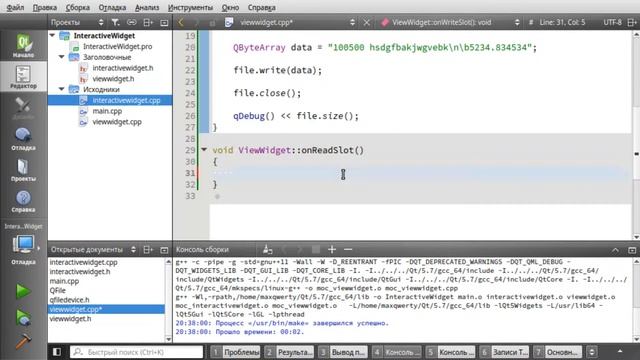
Task: Open the Файл menu
Action: pos(15,7)
